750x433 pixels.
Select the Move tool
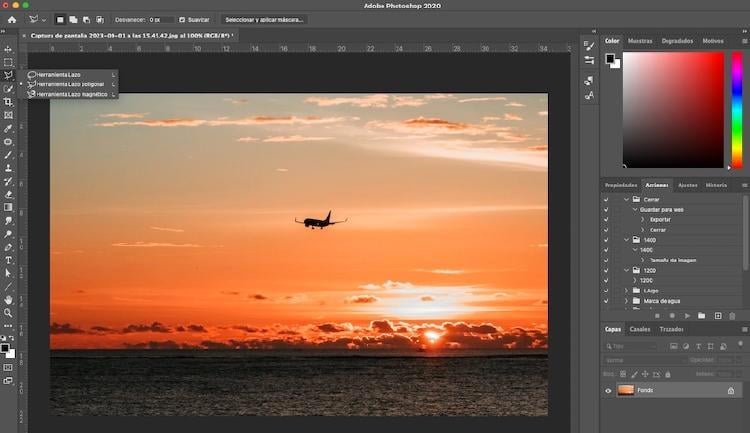(x=8, y=49)
